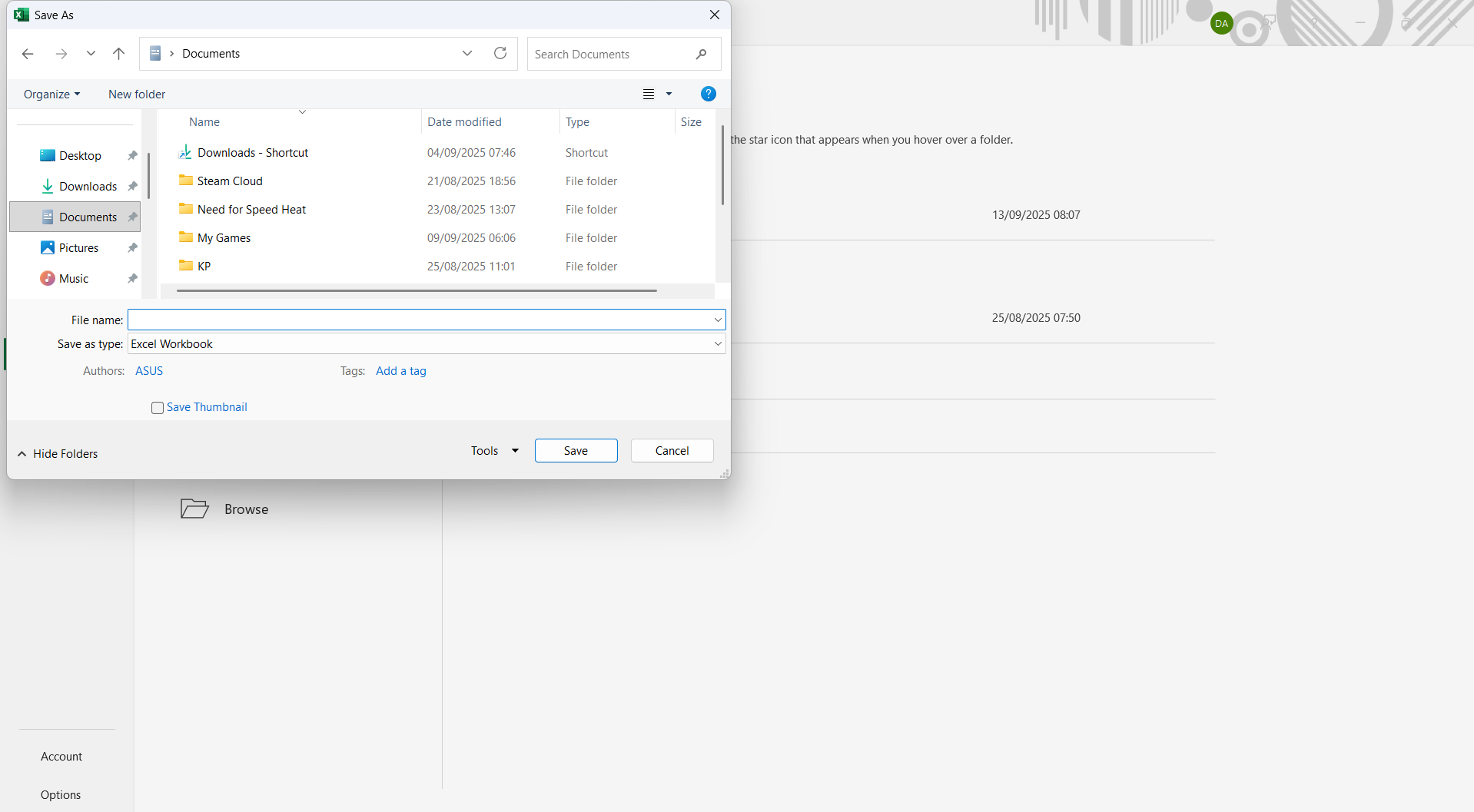Sort files by Date modified column
This screenshot has width=1474, height=812.
tap(464, 122)
